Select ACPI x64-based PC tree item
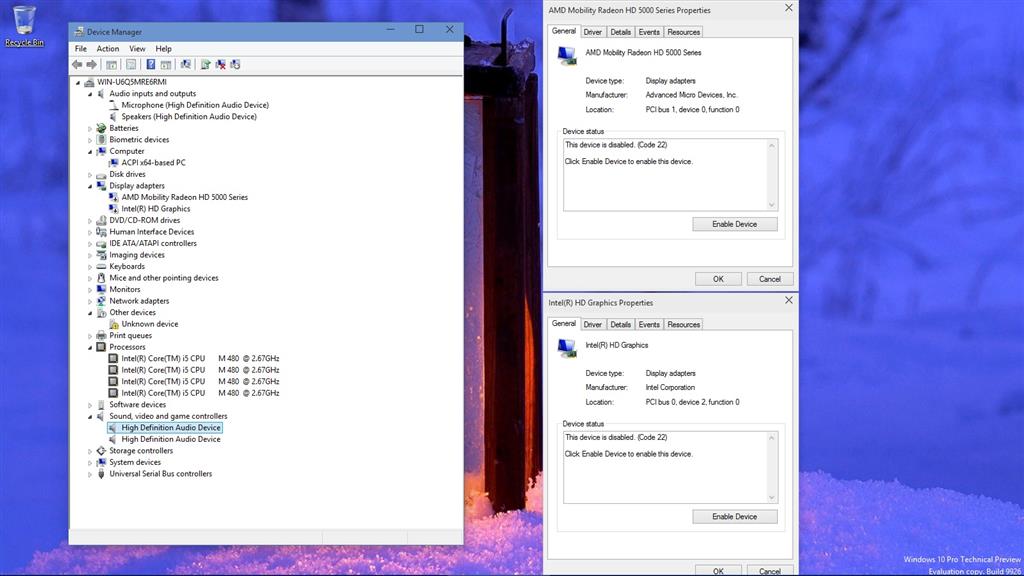The width and height of the screenshot is (1024, 576). (x=153, y=163)
